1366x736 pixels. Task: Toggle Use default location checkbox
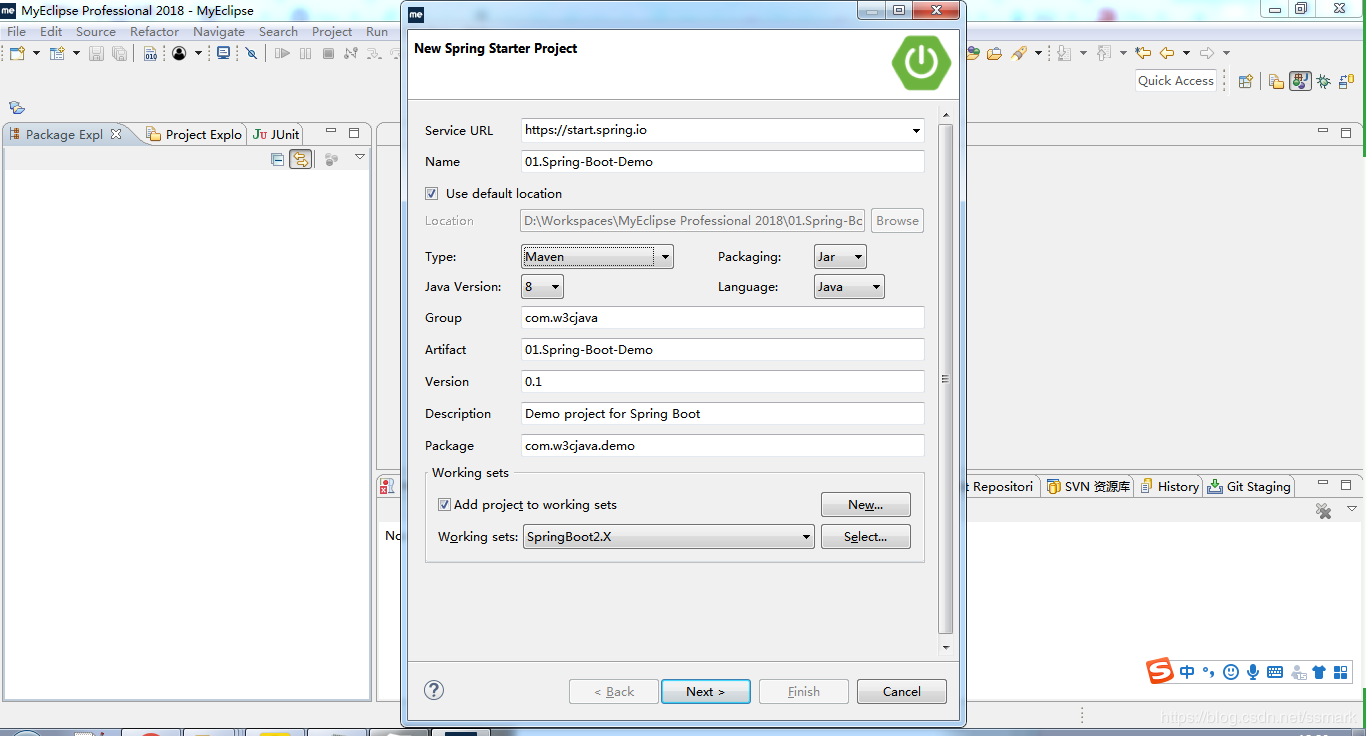[432, 194]
